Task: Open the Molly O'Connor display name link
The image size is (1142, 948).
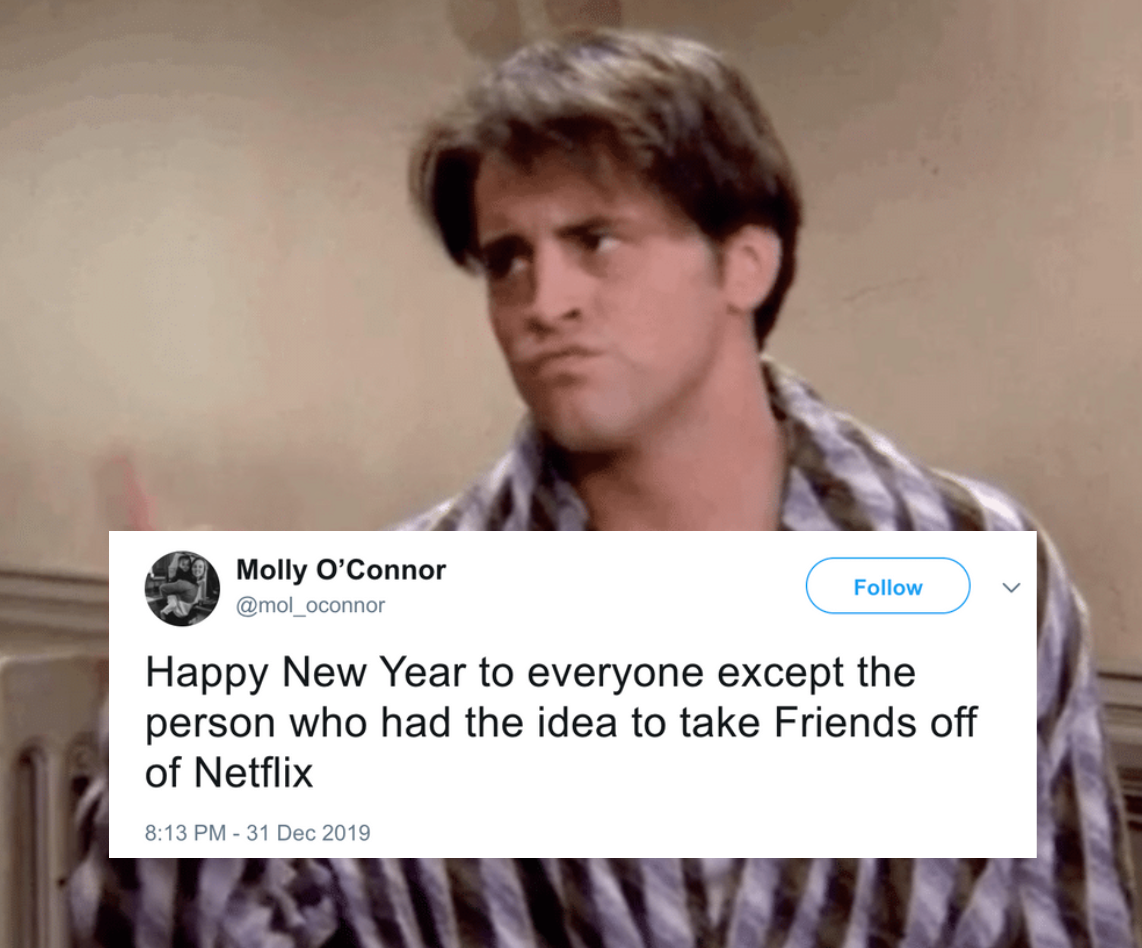Action: click(x=341, y=569)
